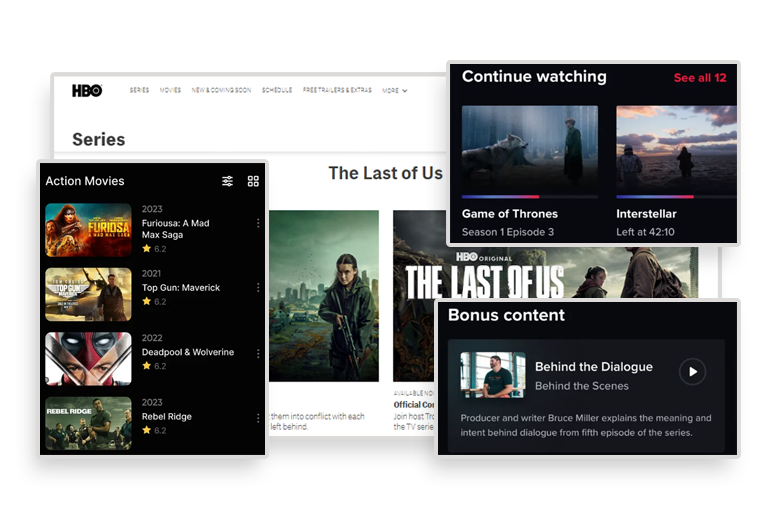Screen dimensions: 776x518
Task: Click the star rating icon for Deadpool & Wolverine
Action: click(146, 366)
